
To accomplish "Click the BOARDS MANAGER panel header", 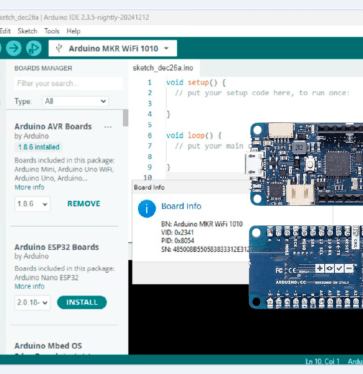I will pyautogui.click(x=43, y=68).
